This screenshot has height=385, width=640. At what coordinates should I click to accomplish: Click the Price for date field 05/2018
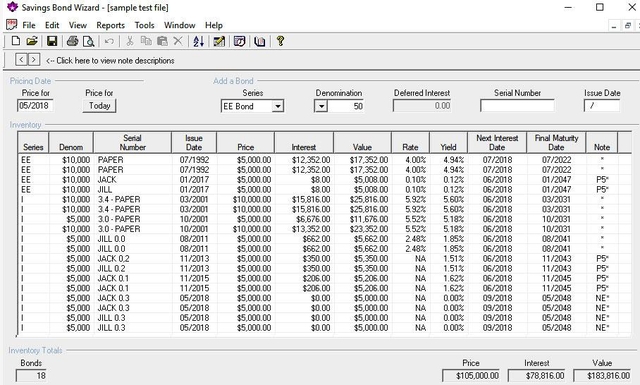pos(35,106)
